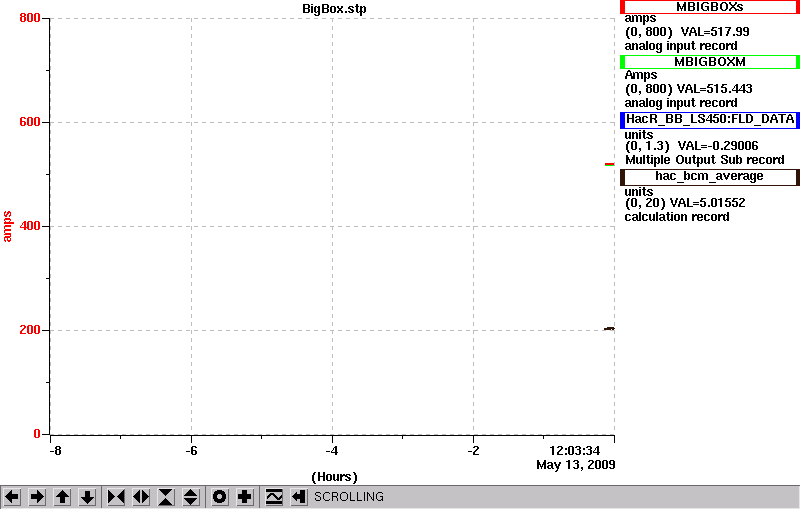
Task: Select the green MBIGBOXM curve legend
Action: [x=710, y=62]
